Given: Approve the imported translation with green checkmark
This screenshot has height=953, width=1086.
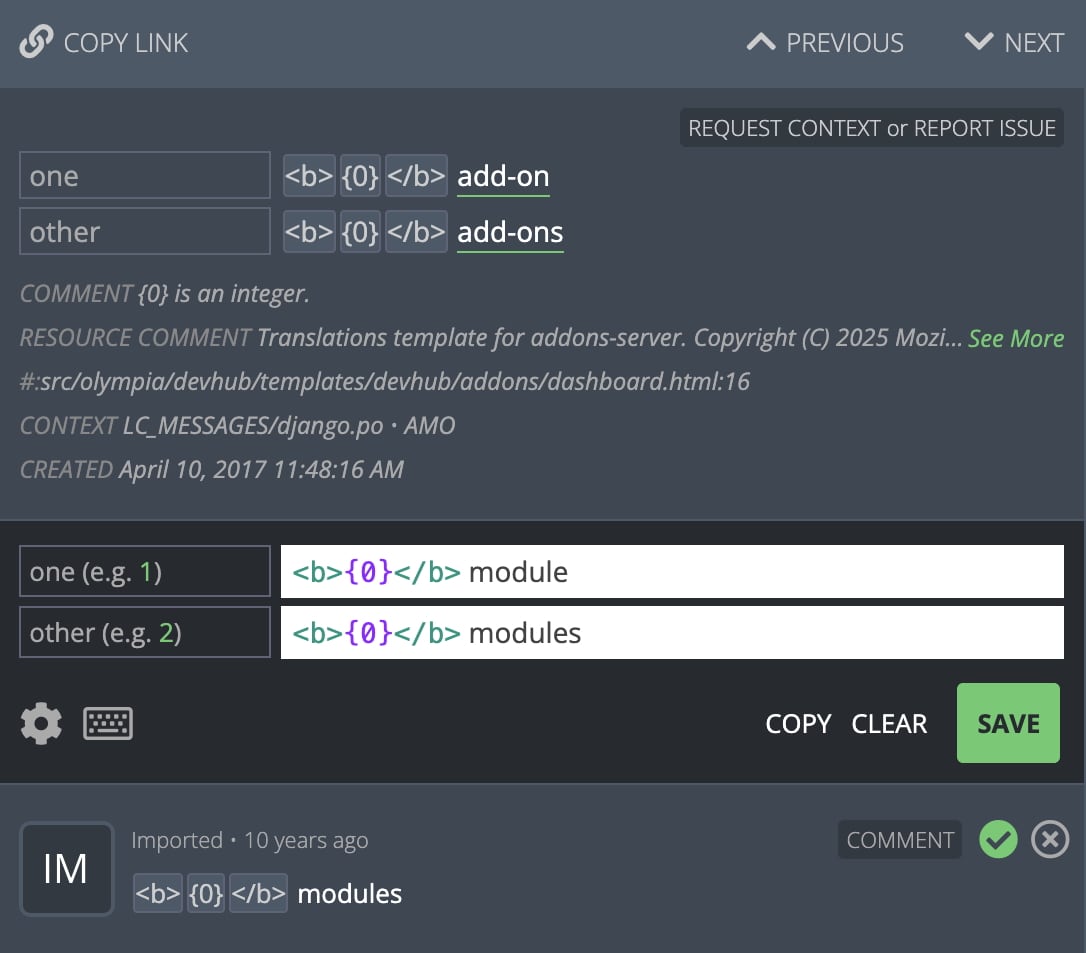Looking at the screenshot, I should (x=998, y=840).
